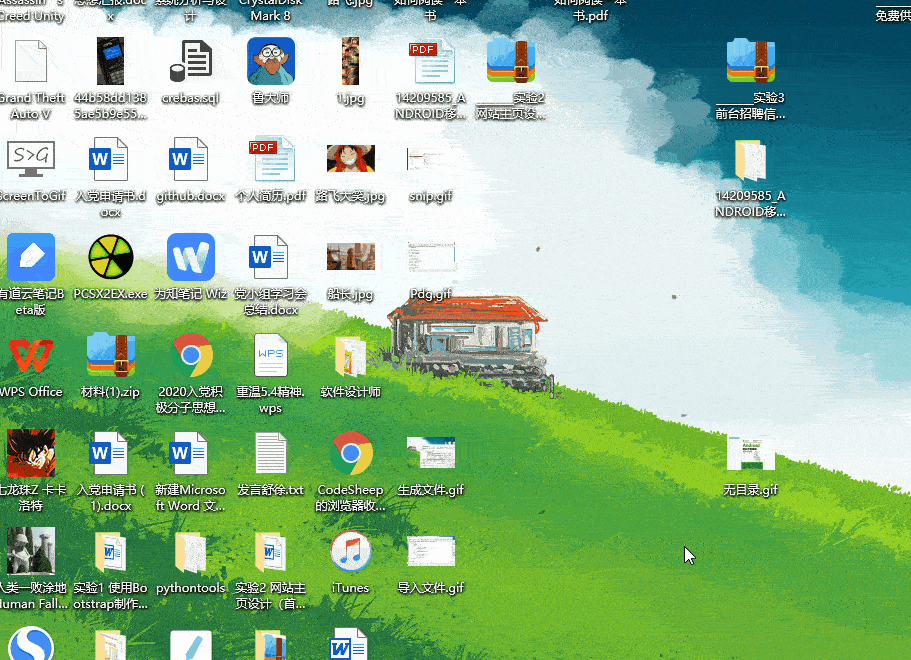The image size is (911, 660).
Task: Open the 1.jpg image file
Action: 350,62
